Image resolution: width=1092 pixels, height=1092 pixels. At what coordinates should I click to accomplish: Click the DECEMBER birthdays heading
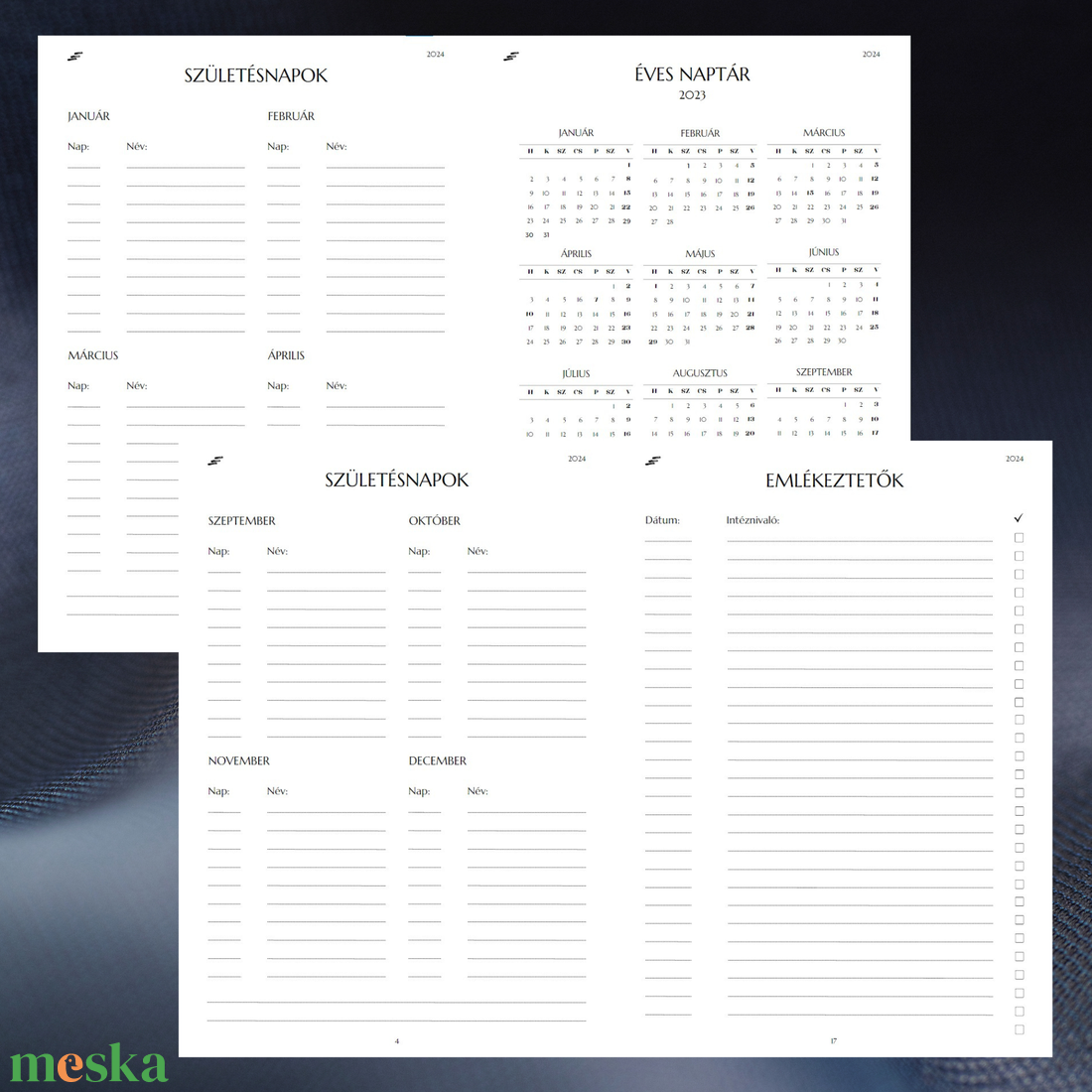point(438,760)
